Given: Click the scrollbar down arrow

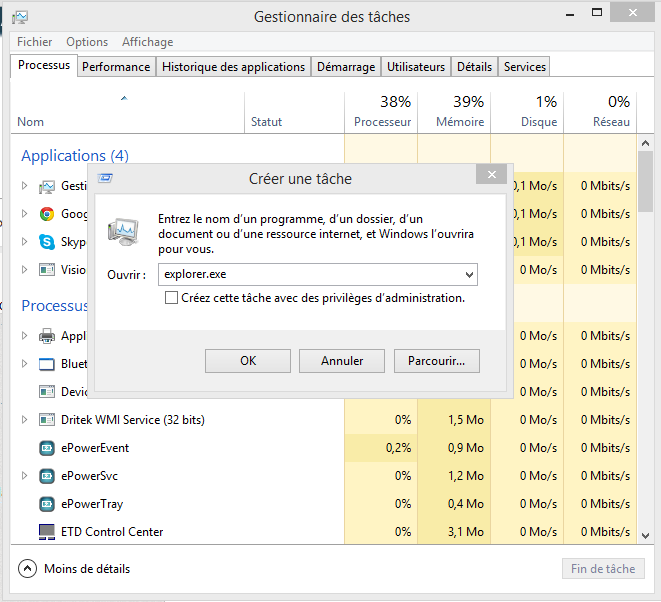Looking at the screenshot, I should pos(645,536).
